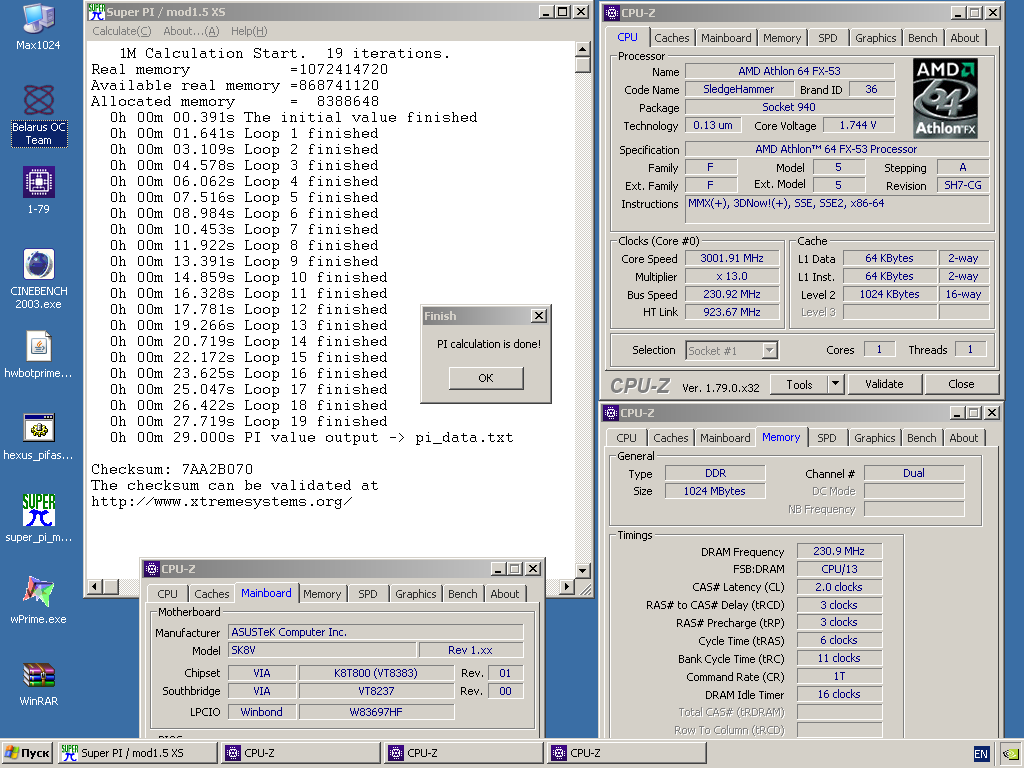This screenshot has height=768, width=1024.
Task: Click the app icon in the Memory CPU-Z window title bar
Action: click(x=611, y=413)
